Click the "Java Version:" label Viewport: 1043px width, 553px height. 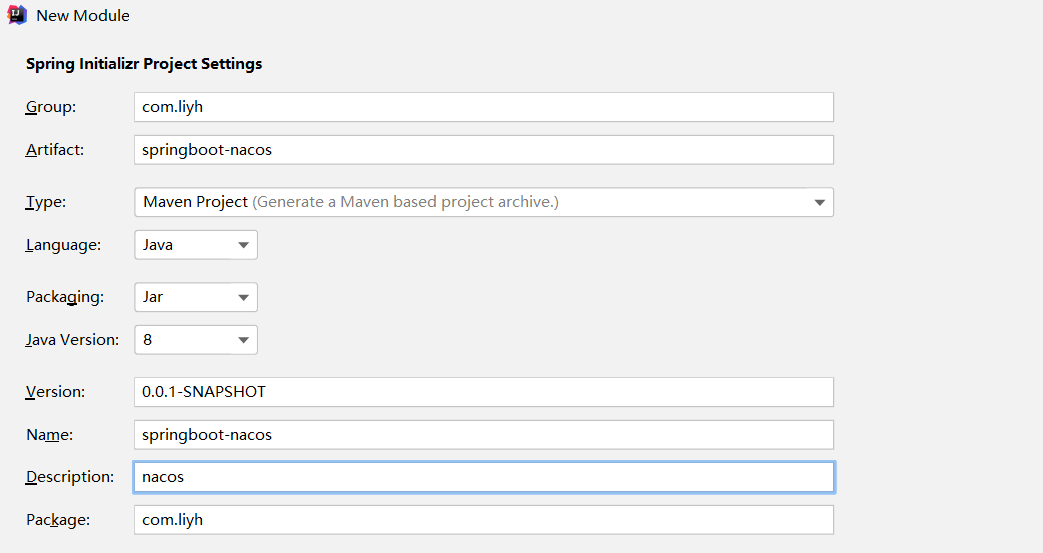72,340
